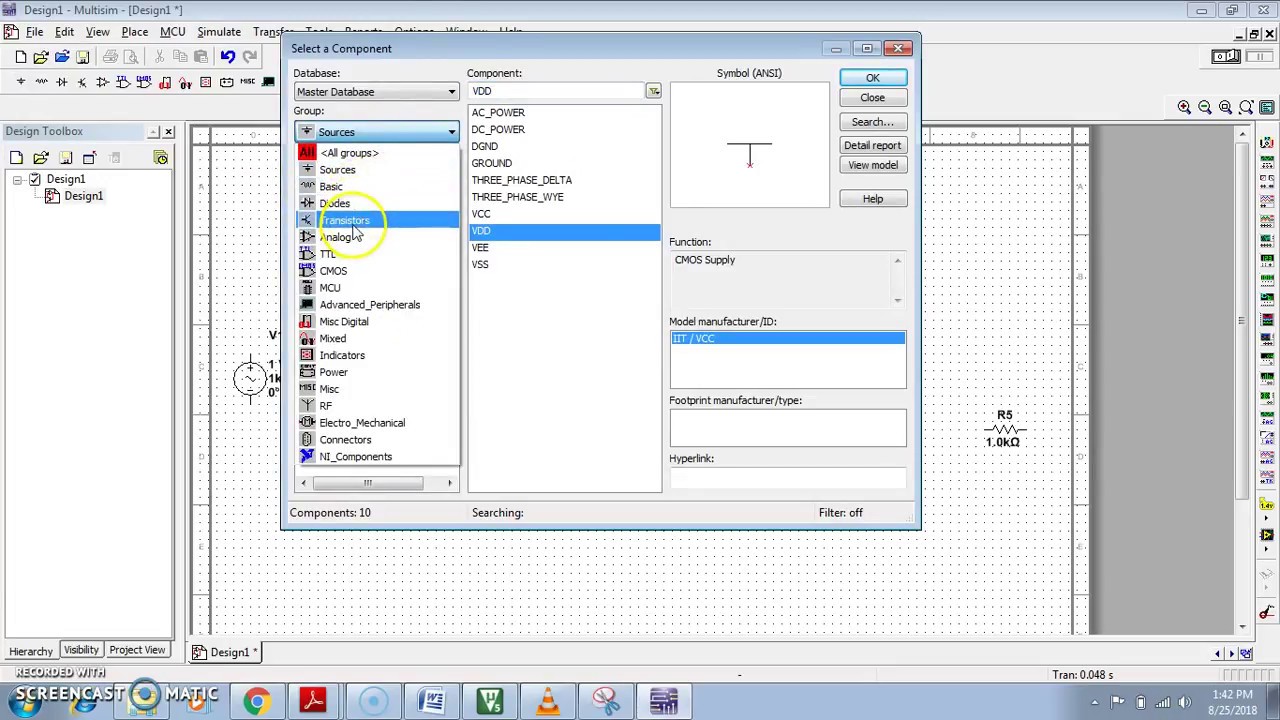Screen dimensions: 1280x720
Task: Open the File menu
Action: coord(34,32)
